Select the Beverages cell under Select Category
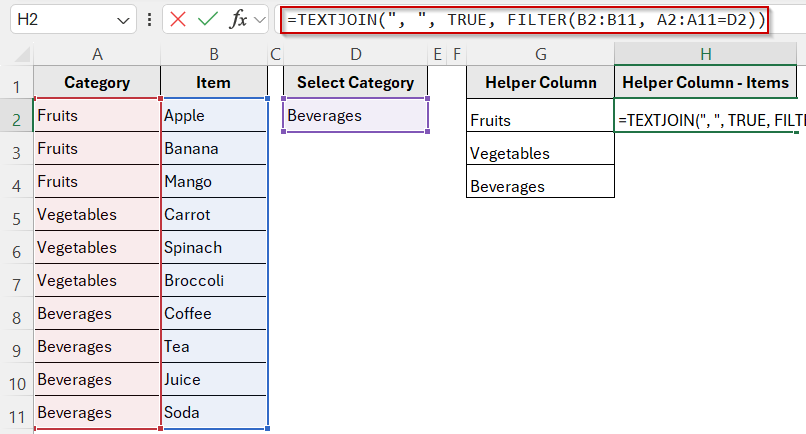Viewport: 806px width, 434px height. [x=355, y=115]
